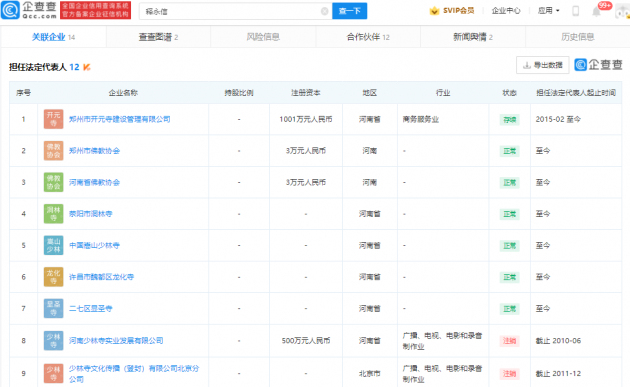The width and height of the screenshot is (630, 387).
Task: Switch to 历史信息 tab
Action: click(x=578, y=37)
